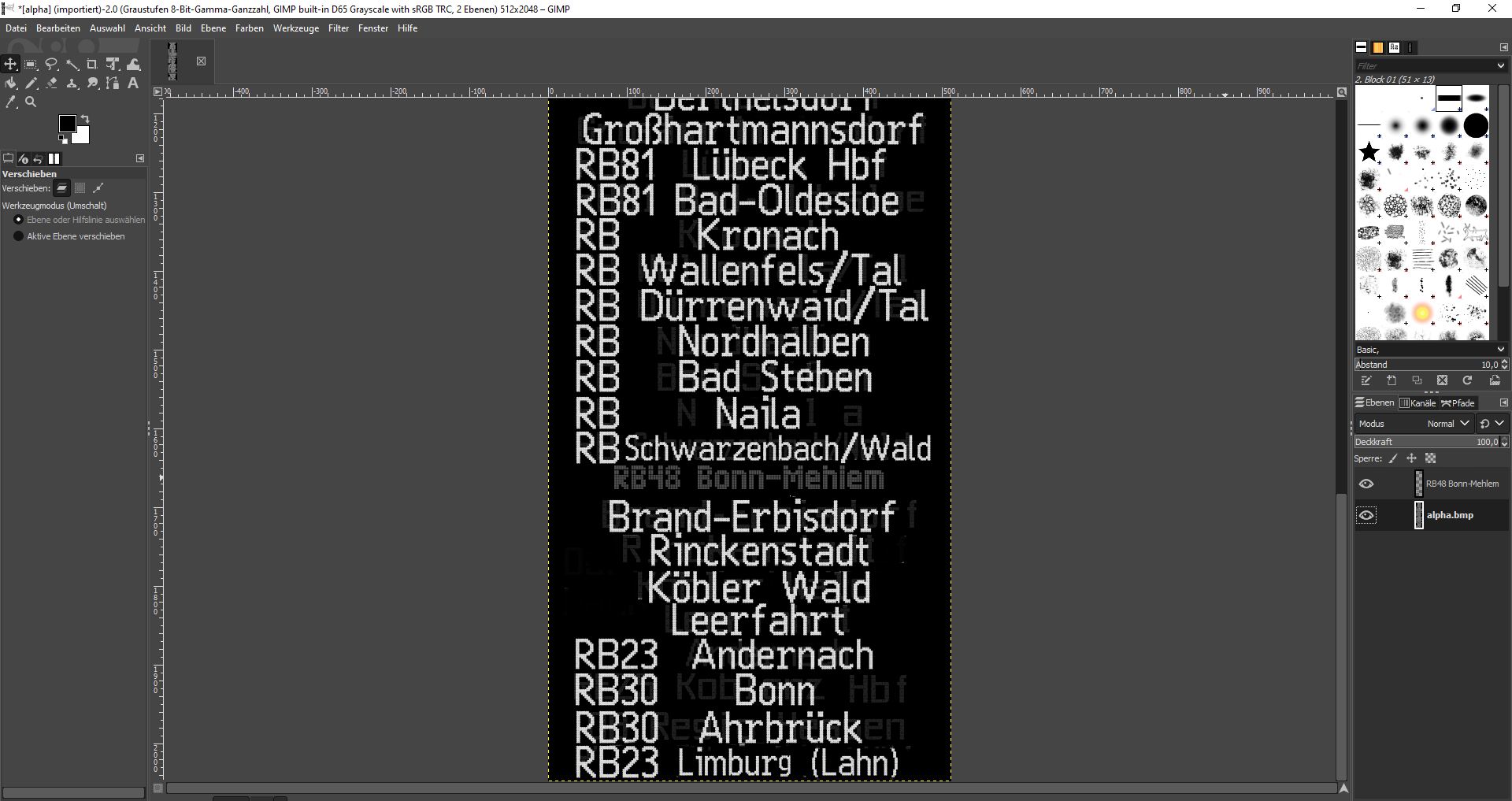Open the brush Filter tag dropdown
The width and height of the screenshot is (1512, 801).
(x=1501, y=66)
